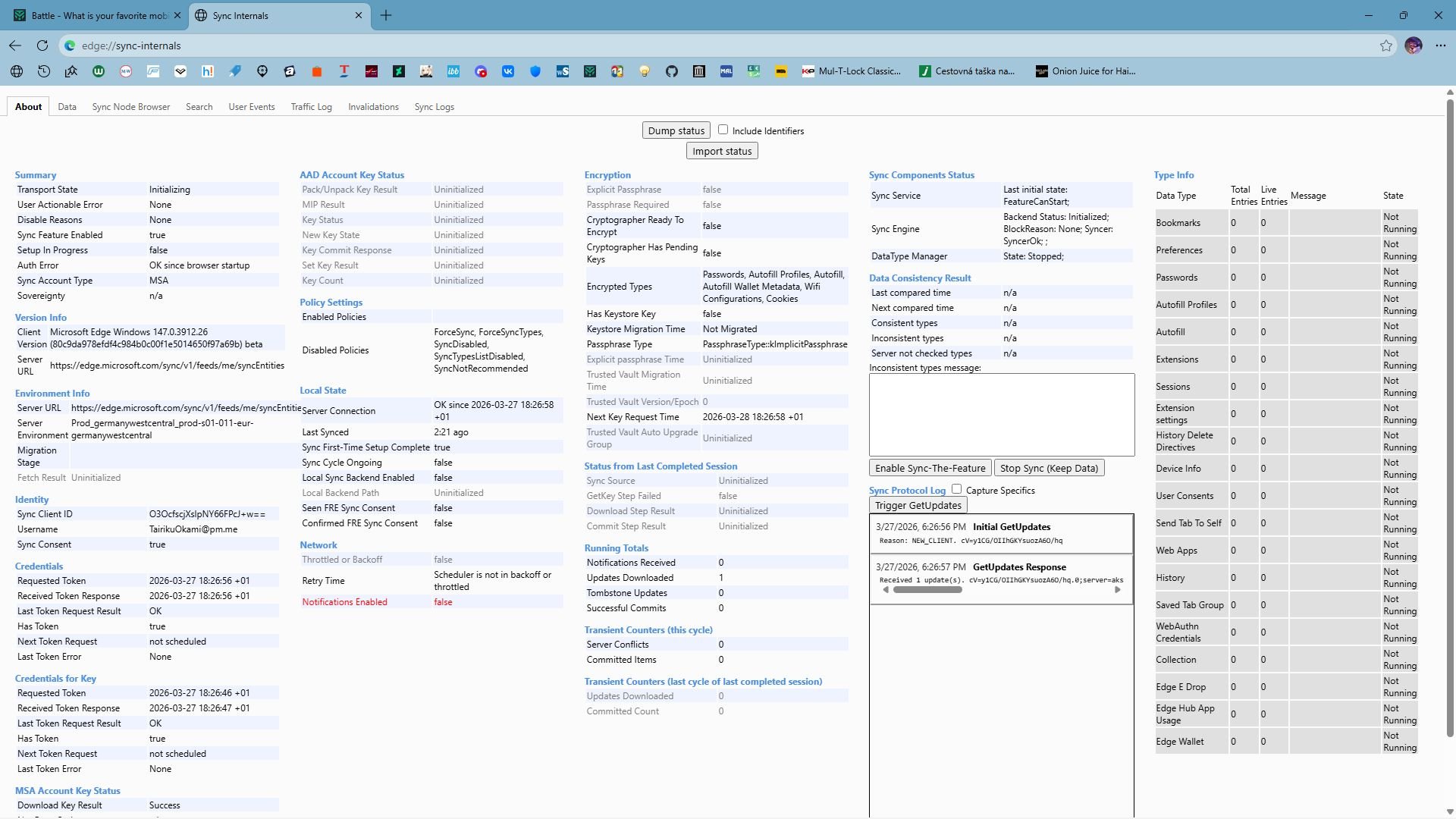The image size is (1456, 819).
Task: Click the red Notifications Enabled label
Action: pos(344,602)
